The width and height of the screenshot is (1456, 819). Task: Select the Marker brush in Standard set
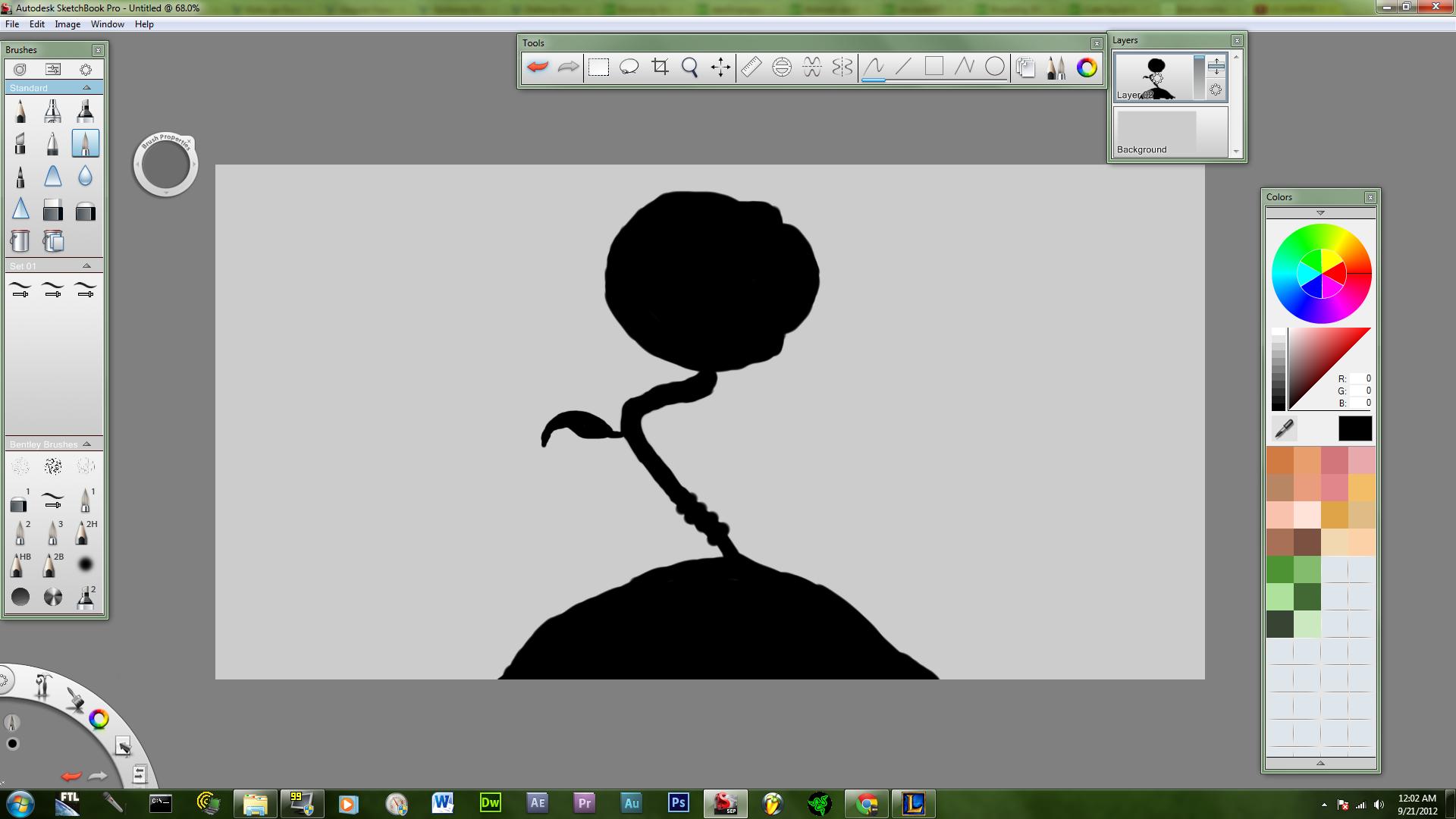tap(85, 111)
